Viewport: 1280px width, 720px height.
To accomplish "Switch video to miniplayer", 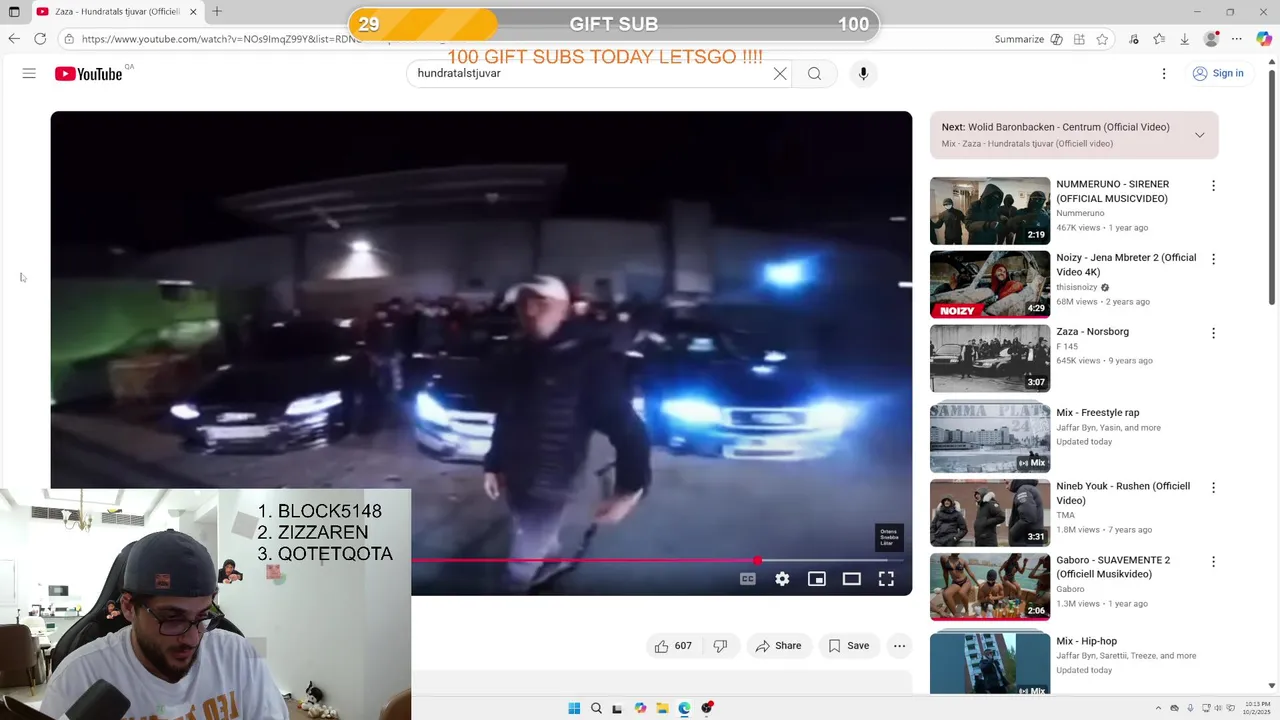I will tap(817, 579).
